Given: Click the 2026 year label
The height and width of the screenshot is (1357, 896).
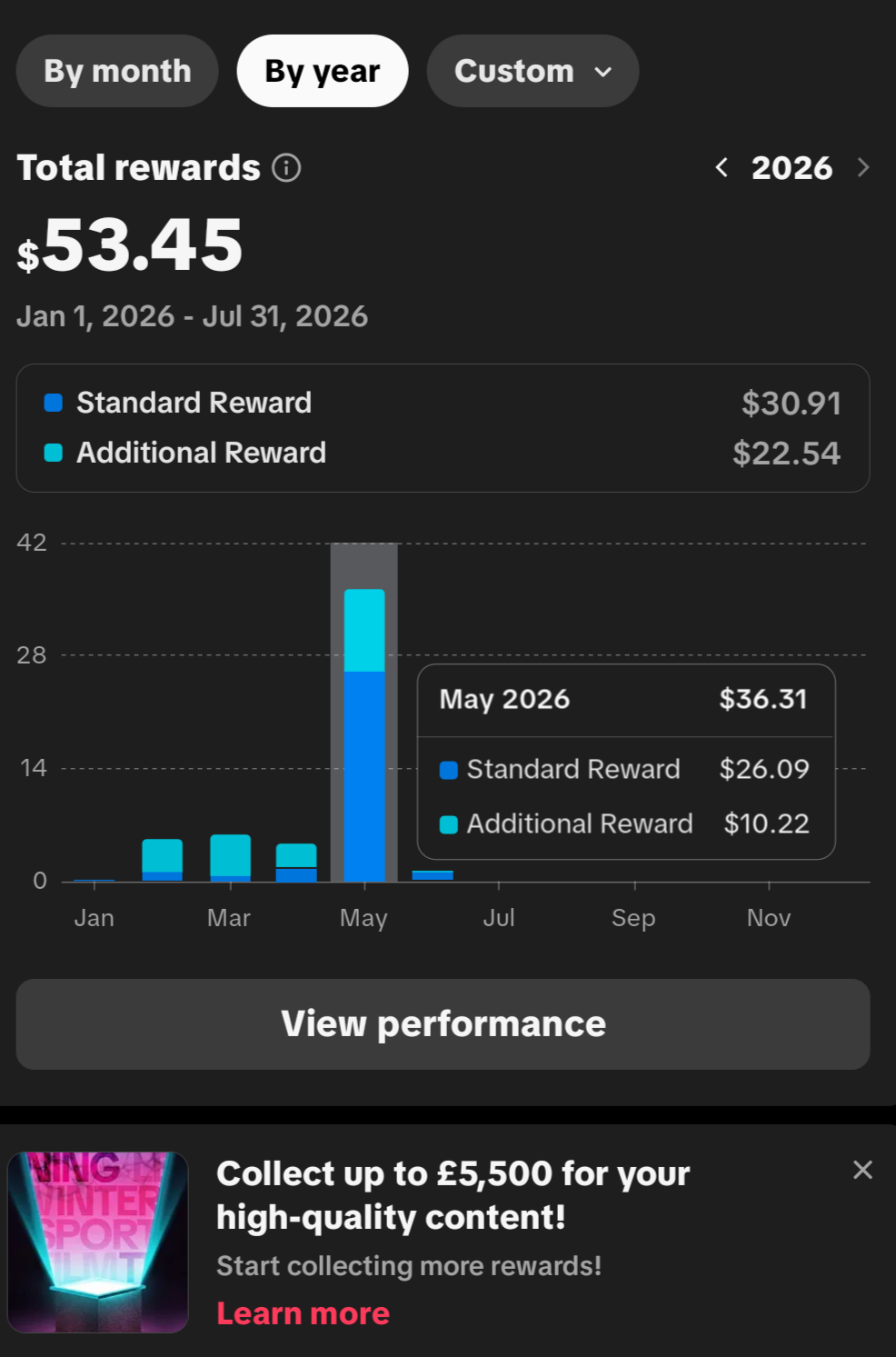Looking at the screenshot, I should [791, 168].
